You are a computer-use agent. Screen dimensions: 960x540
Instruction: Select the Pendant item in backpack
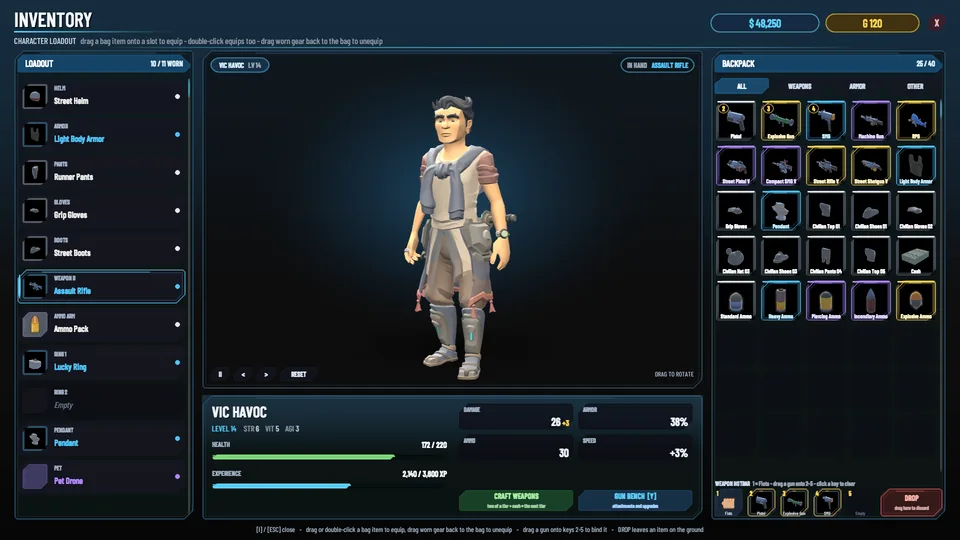(x=781, y=211)
